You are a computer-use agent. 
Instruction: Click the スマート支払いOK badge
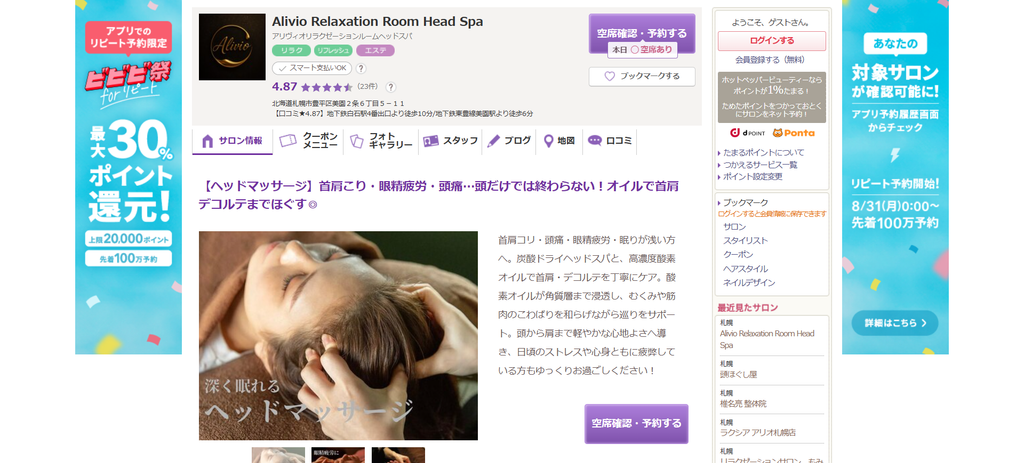[x=312, y=68]
